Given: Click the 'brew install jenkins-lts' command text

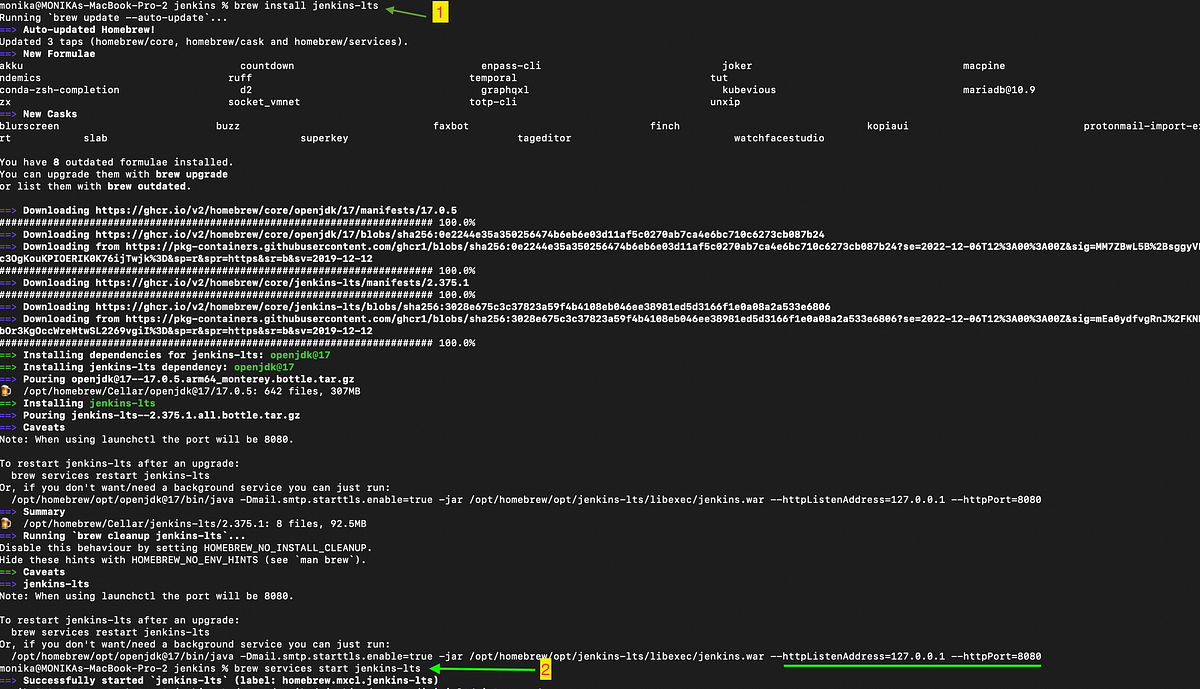Looking at the screenshot, I should [x=307, y=6].
